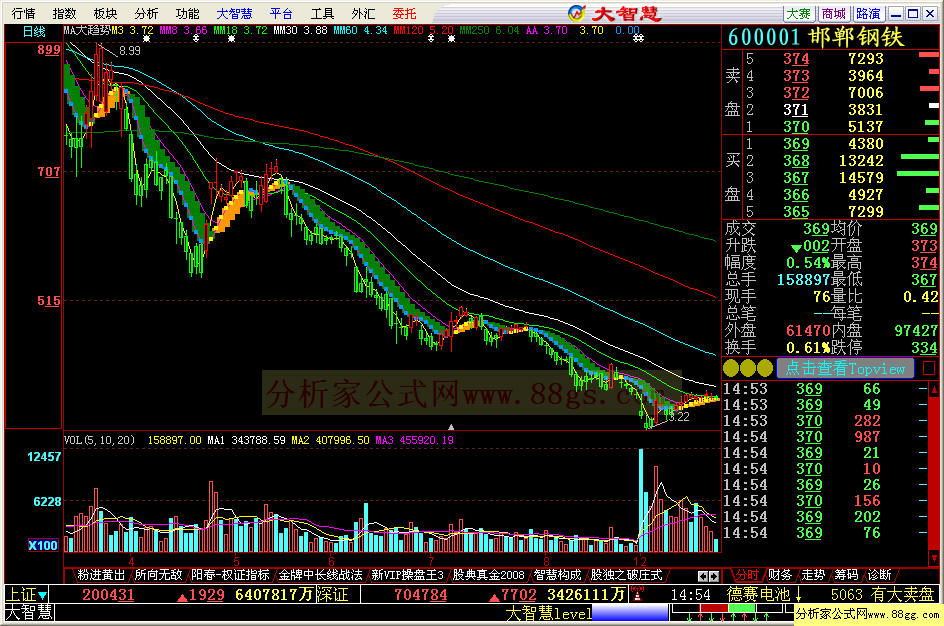Click buy level 3 volume 14579
Screen dimensions: 944x626
[861, 178]
